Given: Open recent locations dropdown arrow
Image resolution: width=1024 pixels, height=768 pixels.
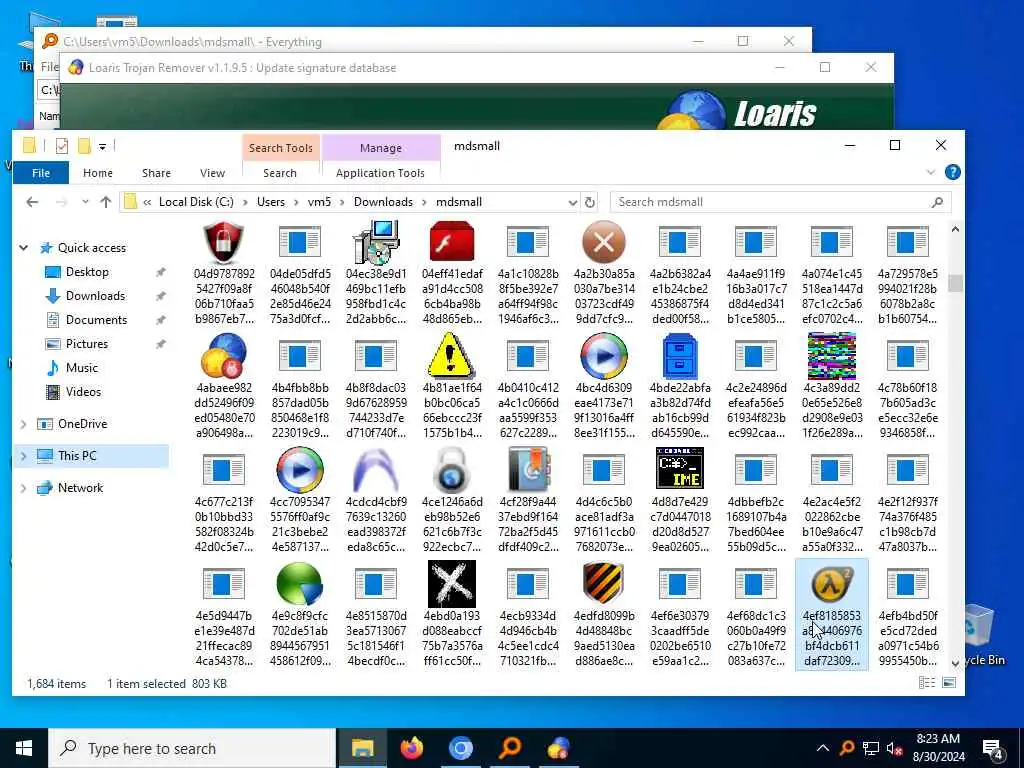Looking at the screenshot, I should click(85, 202).
